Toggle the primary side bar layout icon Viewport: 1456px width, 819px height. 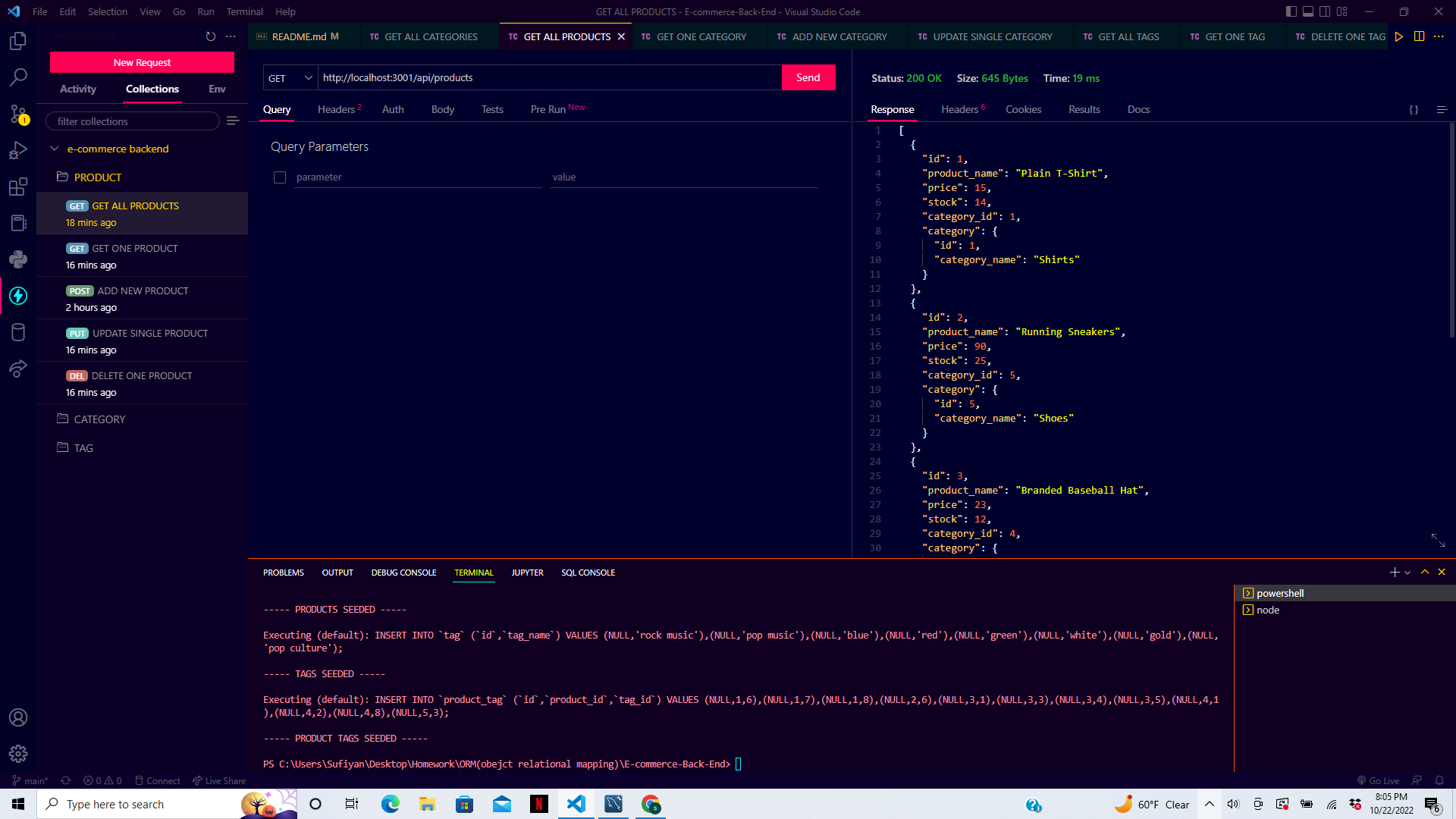tap(1291, 11)
